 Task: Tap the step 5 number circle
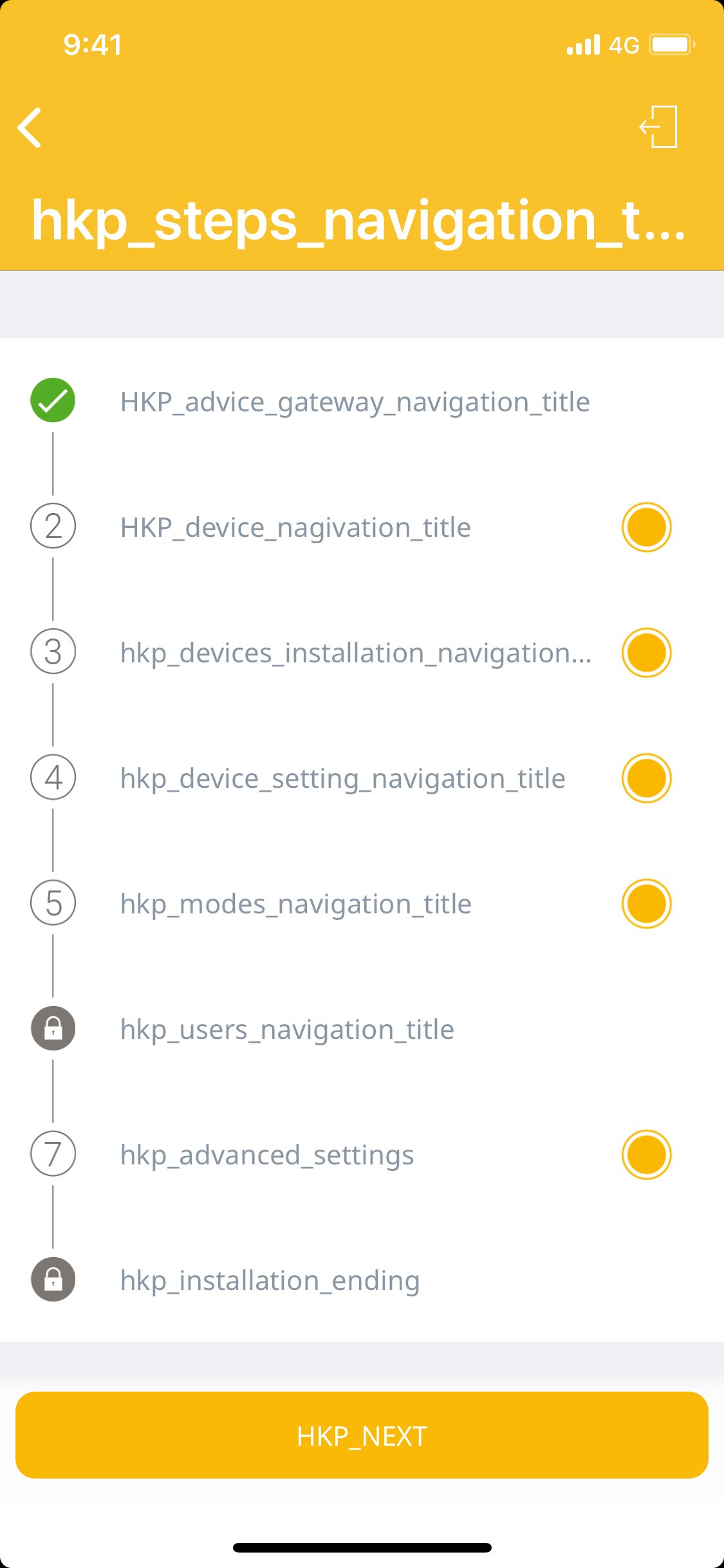point(53,902)
